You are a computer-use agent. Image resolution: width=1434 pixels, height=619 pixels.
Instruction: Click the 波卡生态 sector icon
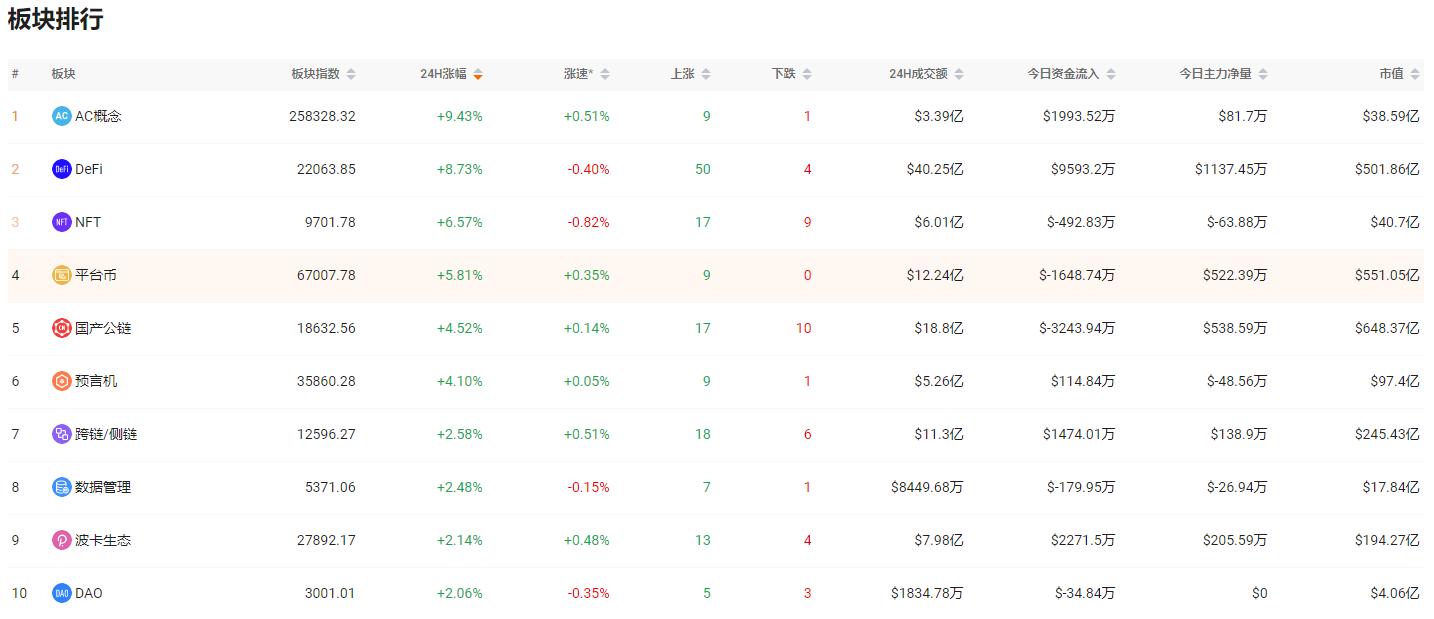tap(62, 540)
